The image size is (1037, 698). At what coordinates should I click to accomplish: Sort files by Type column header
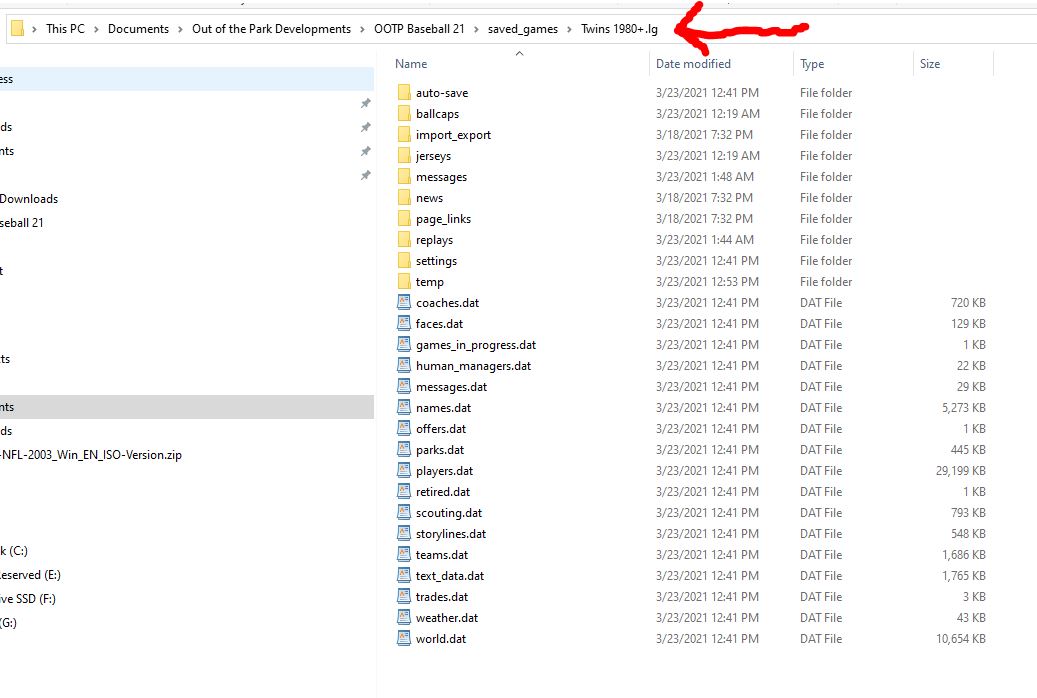811,64
